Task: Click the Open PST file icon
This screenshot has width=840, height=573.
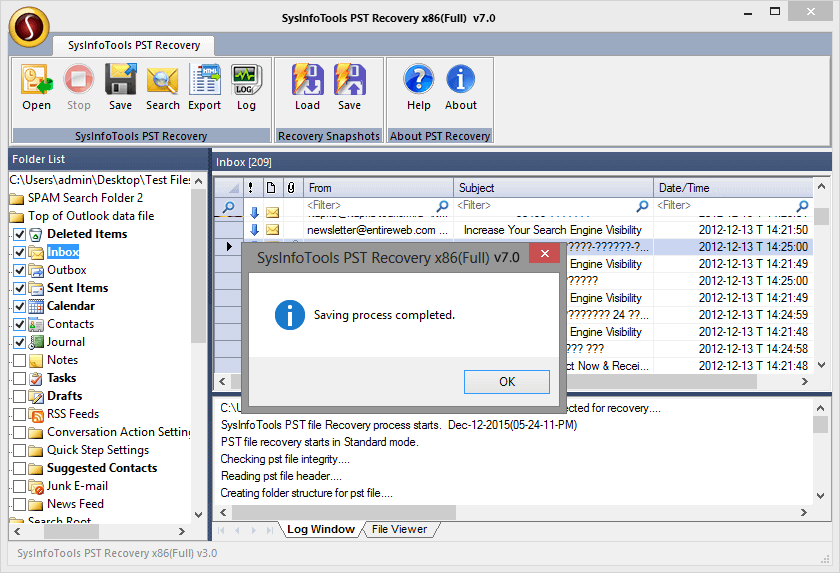Action: (x=36, y=79)
